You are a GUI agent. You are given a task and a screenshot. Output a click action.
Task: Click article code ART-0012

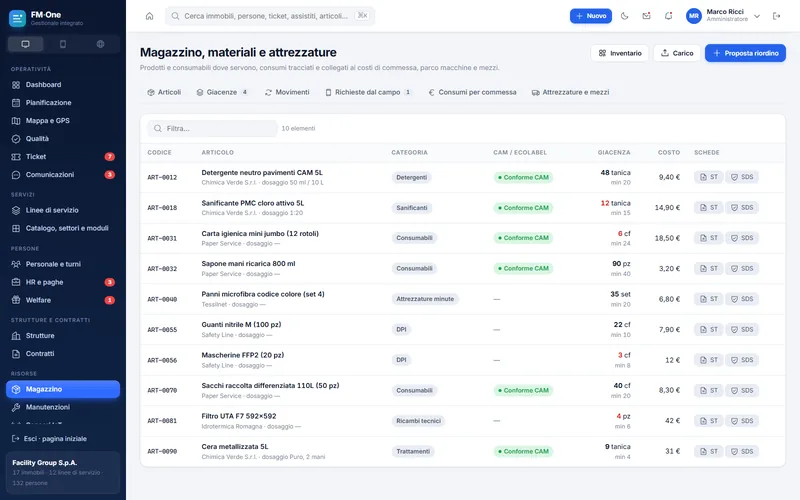pos(162,178)
